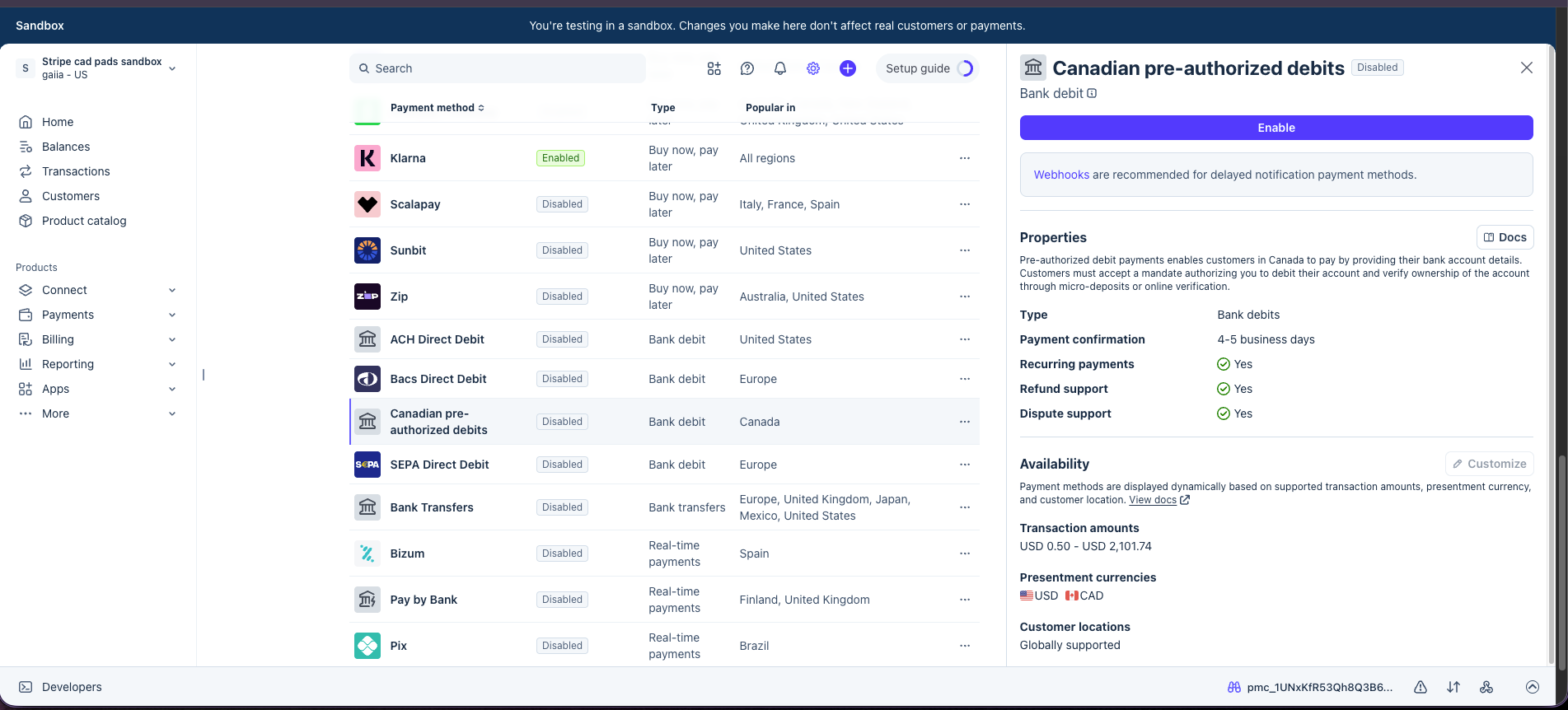Click the Klarna logo icon
The image size is (1568, 710).
[367, 158]
